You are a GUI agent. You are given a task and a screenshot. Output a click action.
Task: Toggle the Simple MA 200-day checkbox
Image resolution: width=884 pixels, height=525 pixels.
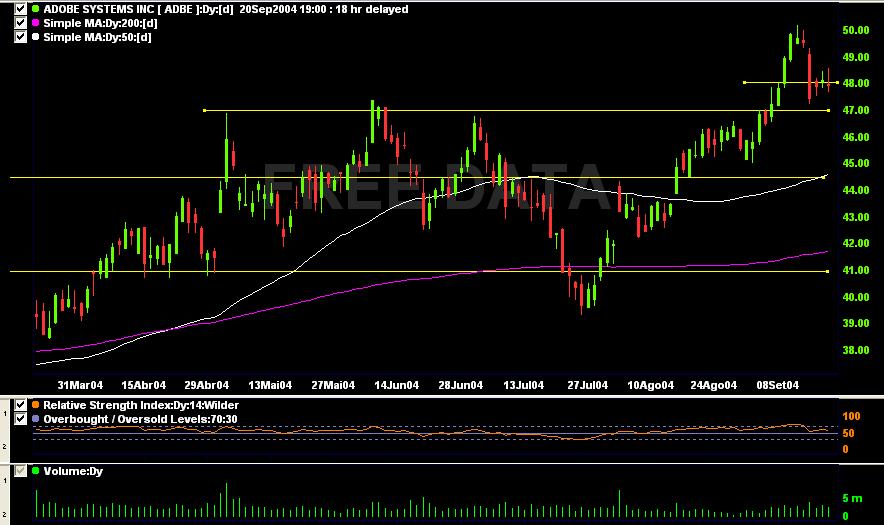pos(20,23)
